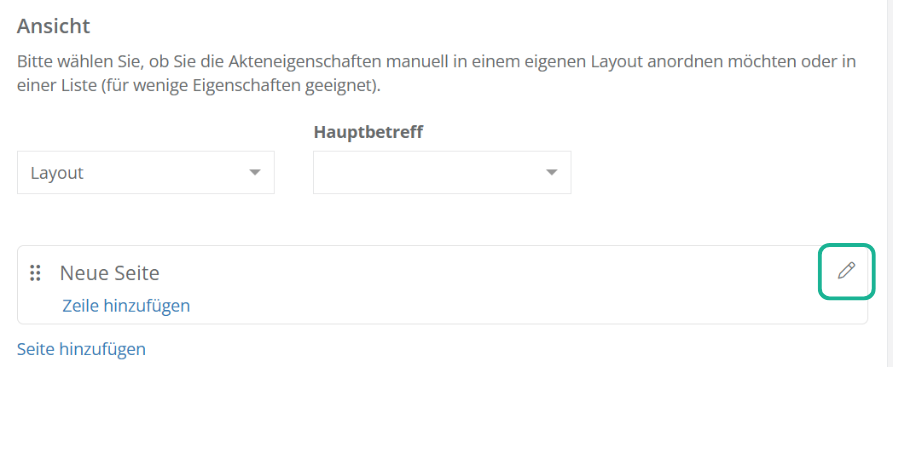Click the 'Seite hinzufügen' link
Viewport: 900px width, 450px height.
81,349
